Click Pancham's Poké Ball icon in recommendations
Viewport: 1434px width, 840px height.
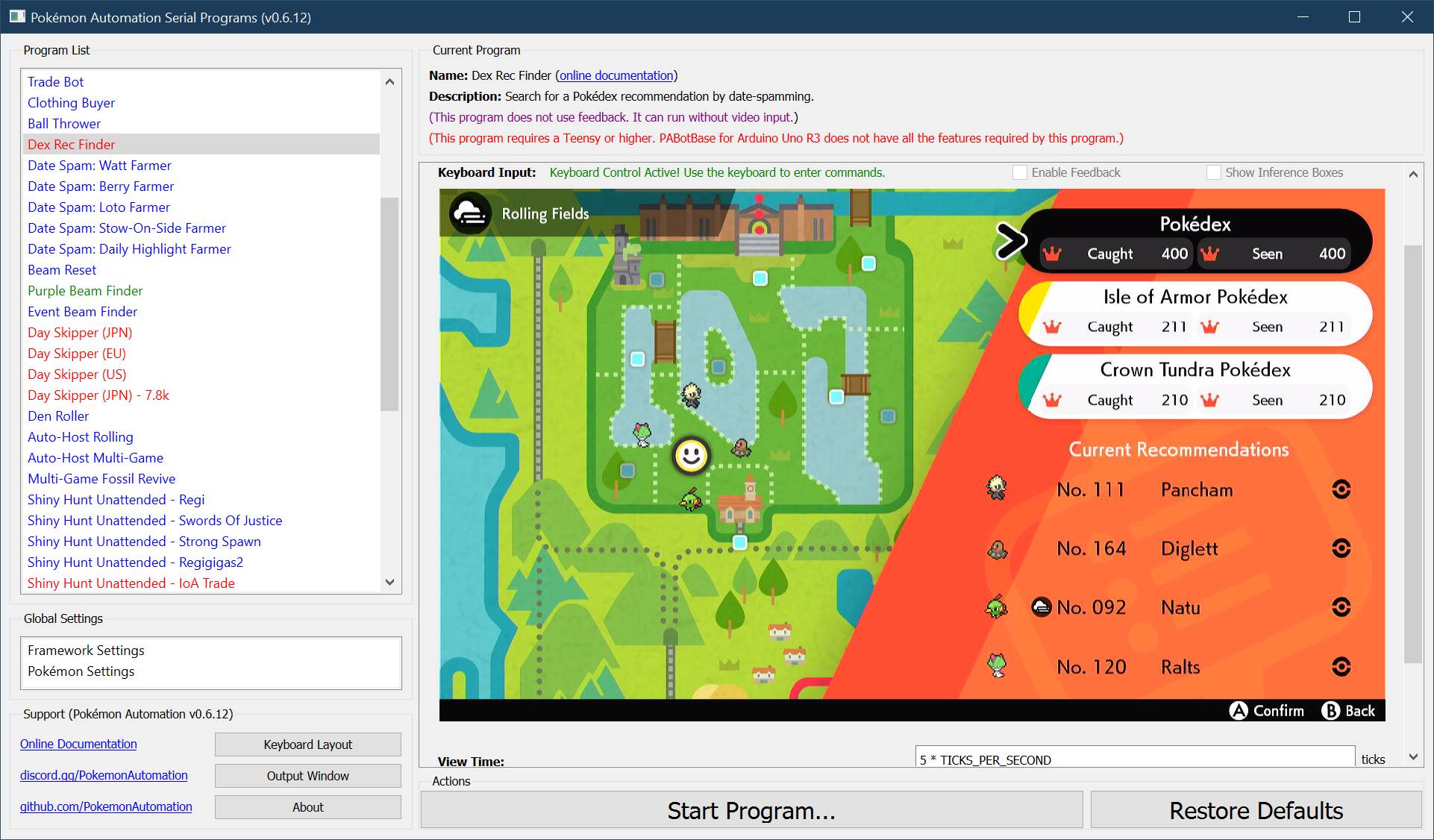pos(1341,489)
